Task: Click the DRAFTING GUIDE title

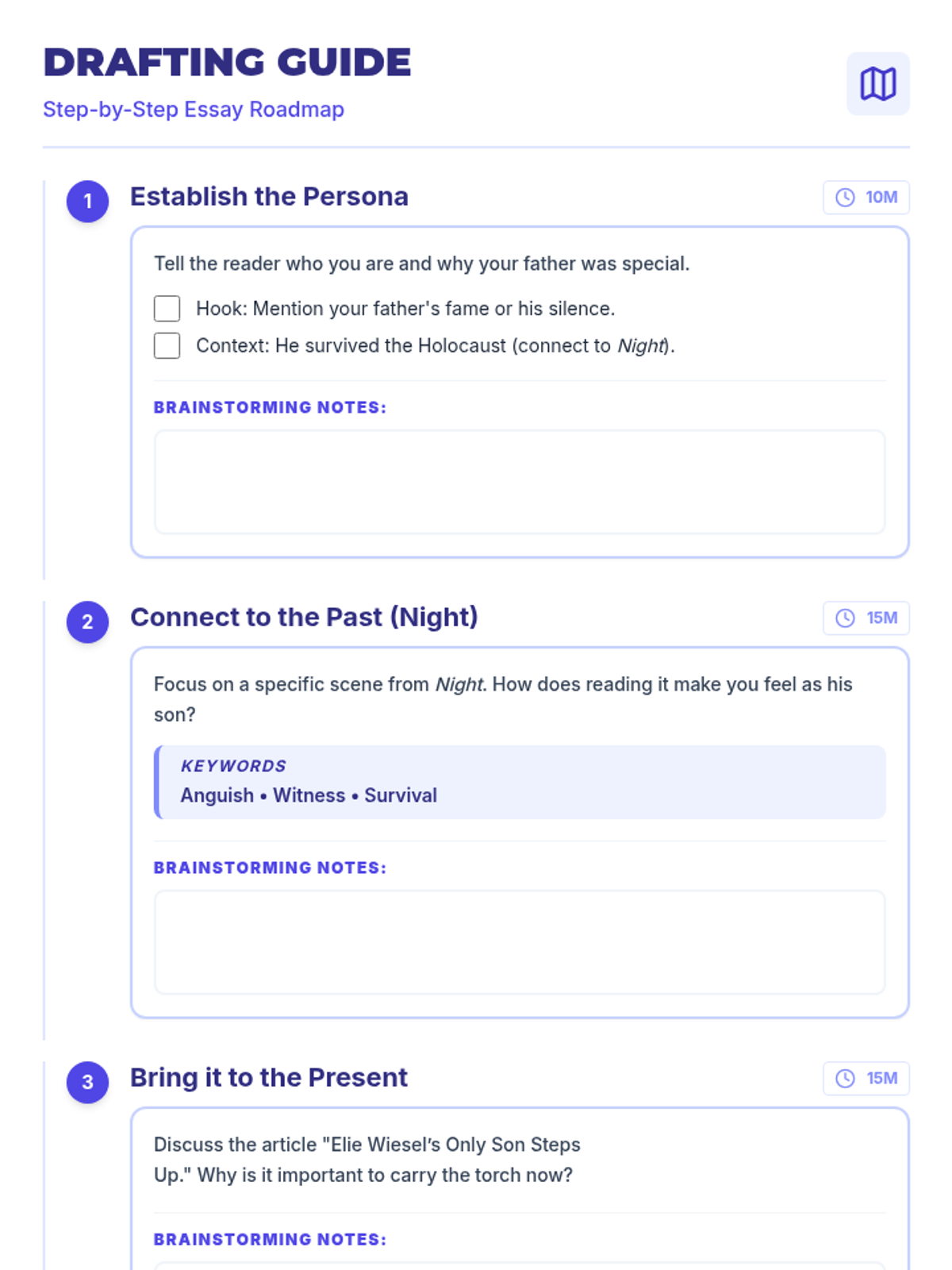Action: click(227, 63)
